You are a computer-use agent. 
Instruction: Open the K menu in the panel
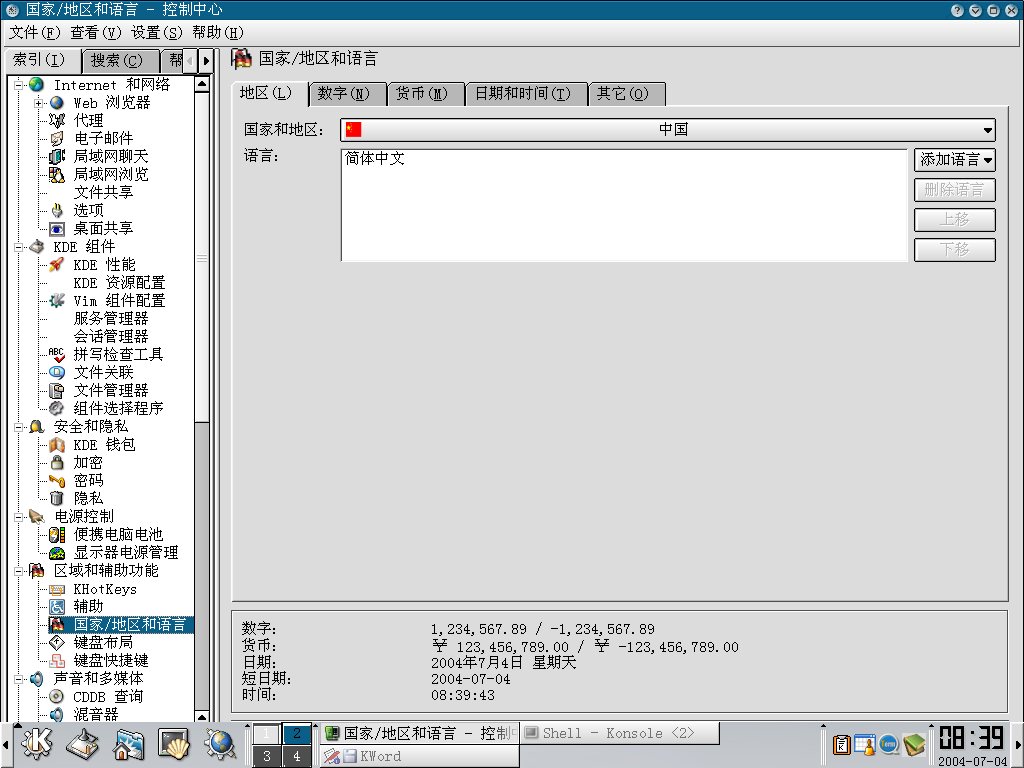point(37,744)
